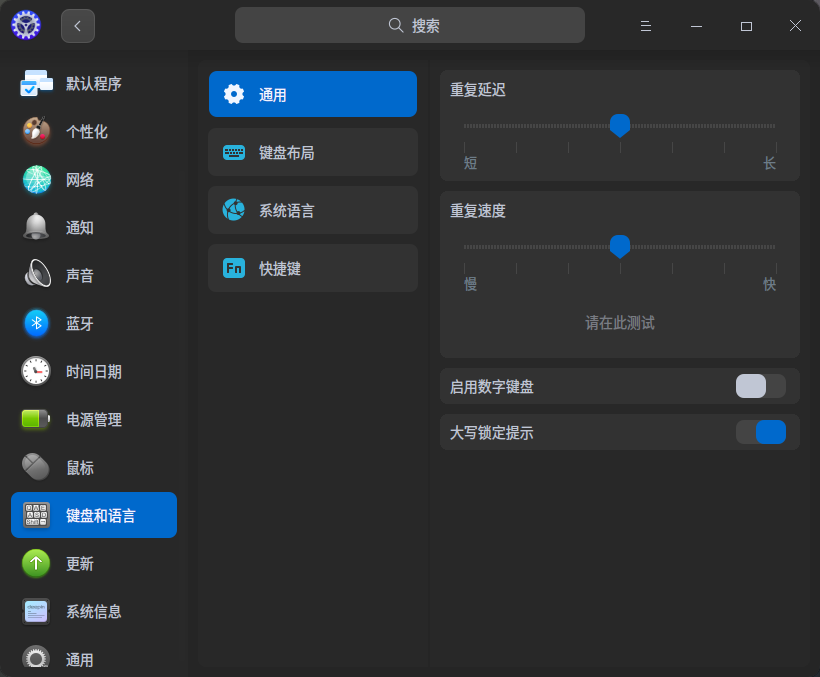Open the Keyboard Layout (键盘布局) tab

[313, 153]
